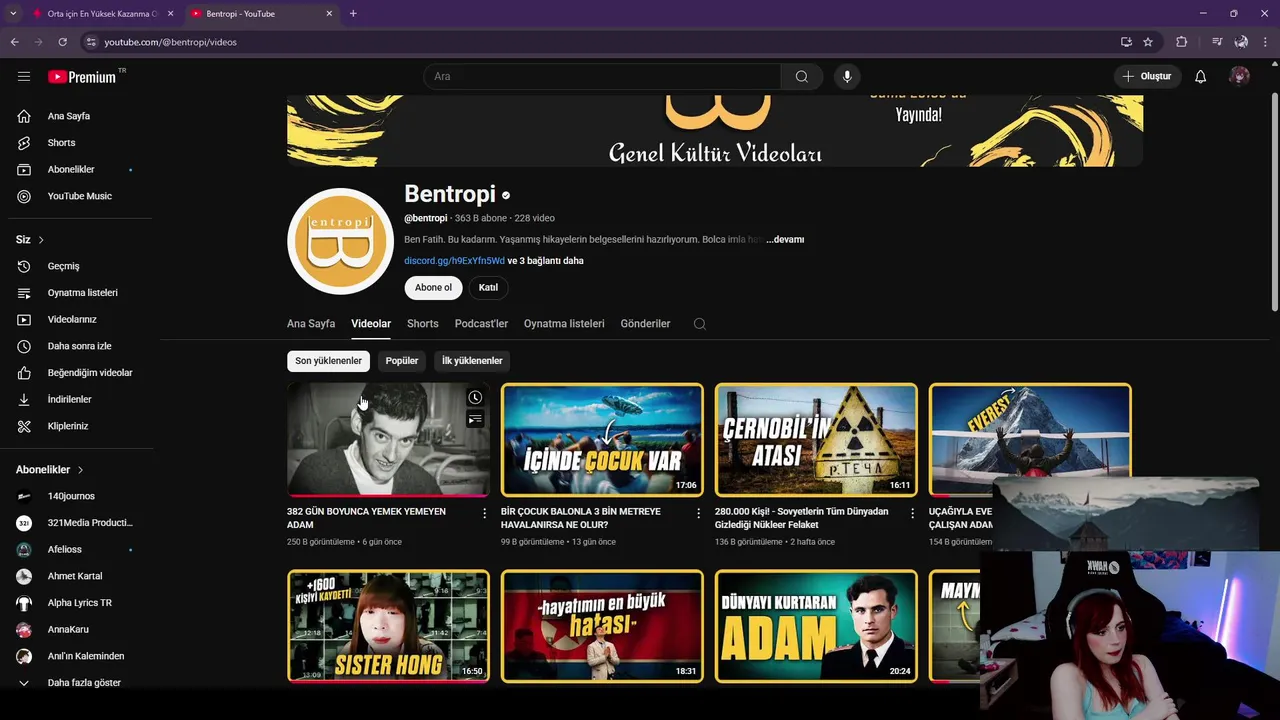This screenshot has height=720, width=1280.
Task: Open the İÇİNDE ÇOCUK VAR thumbnail
Action: click(x=602, y=439)
